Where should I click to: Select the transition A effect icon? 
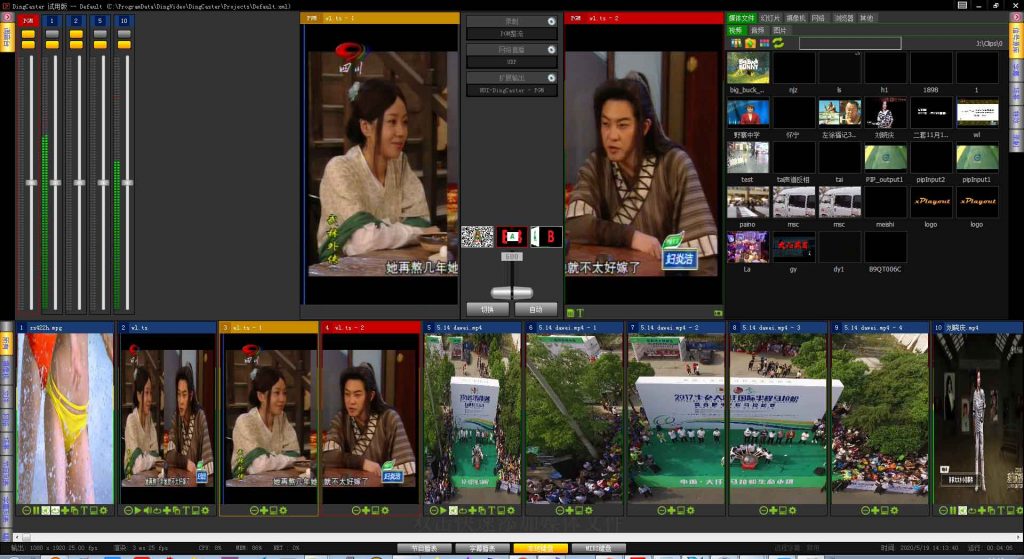pyautogui.click(x=512, y=237)
